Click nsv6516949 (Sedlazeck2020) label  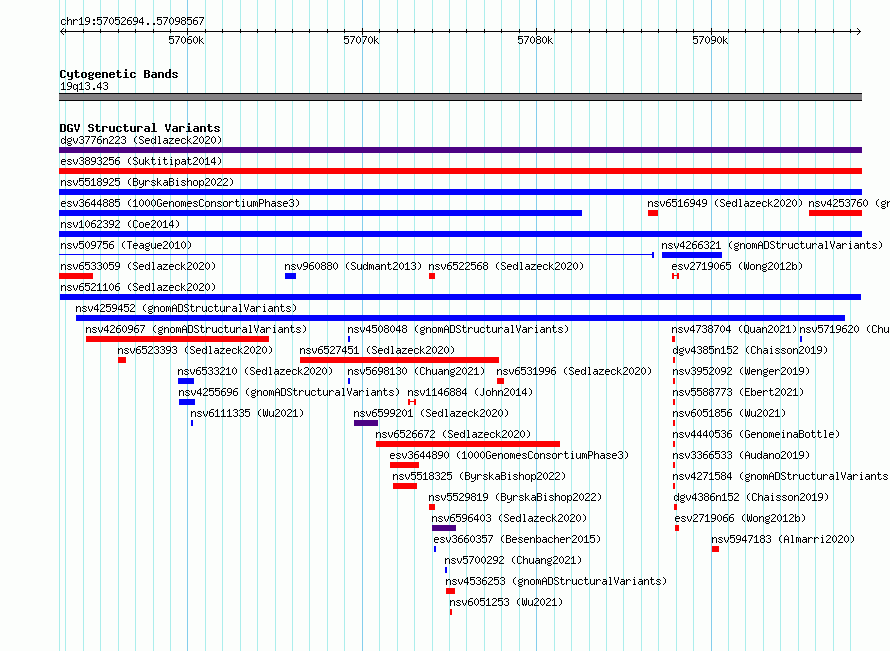coord(725,203)
